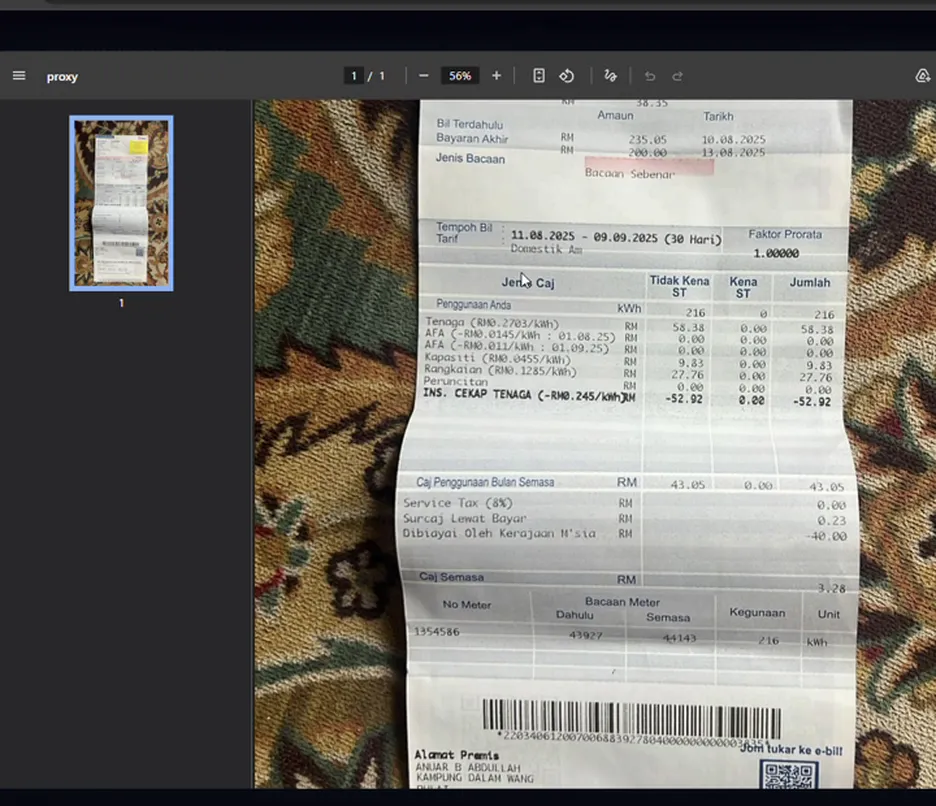Click the save to Drive icon
This screenshot has height=806, width=936.
point(923,76)
